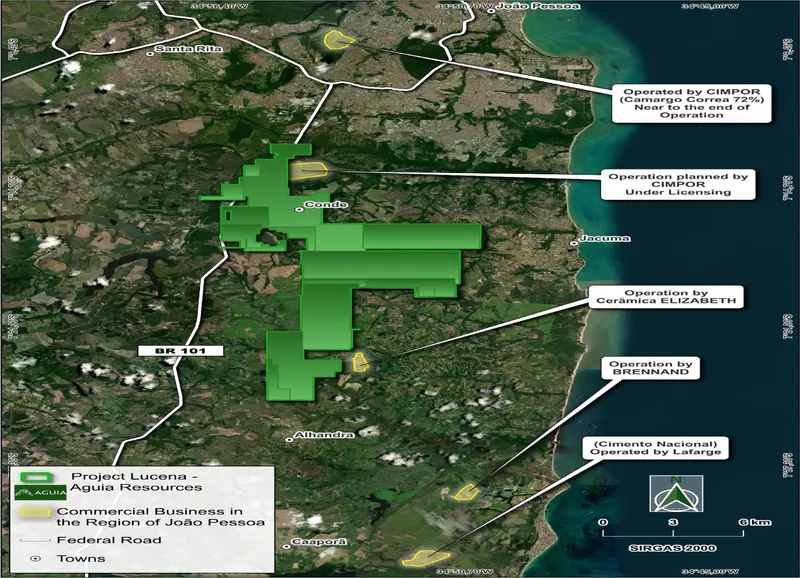The image size is (800, 578).
Task: Click the Caaporã town label
Action: pos(318,542)
